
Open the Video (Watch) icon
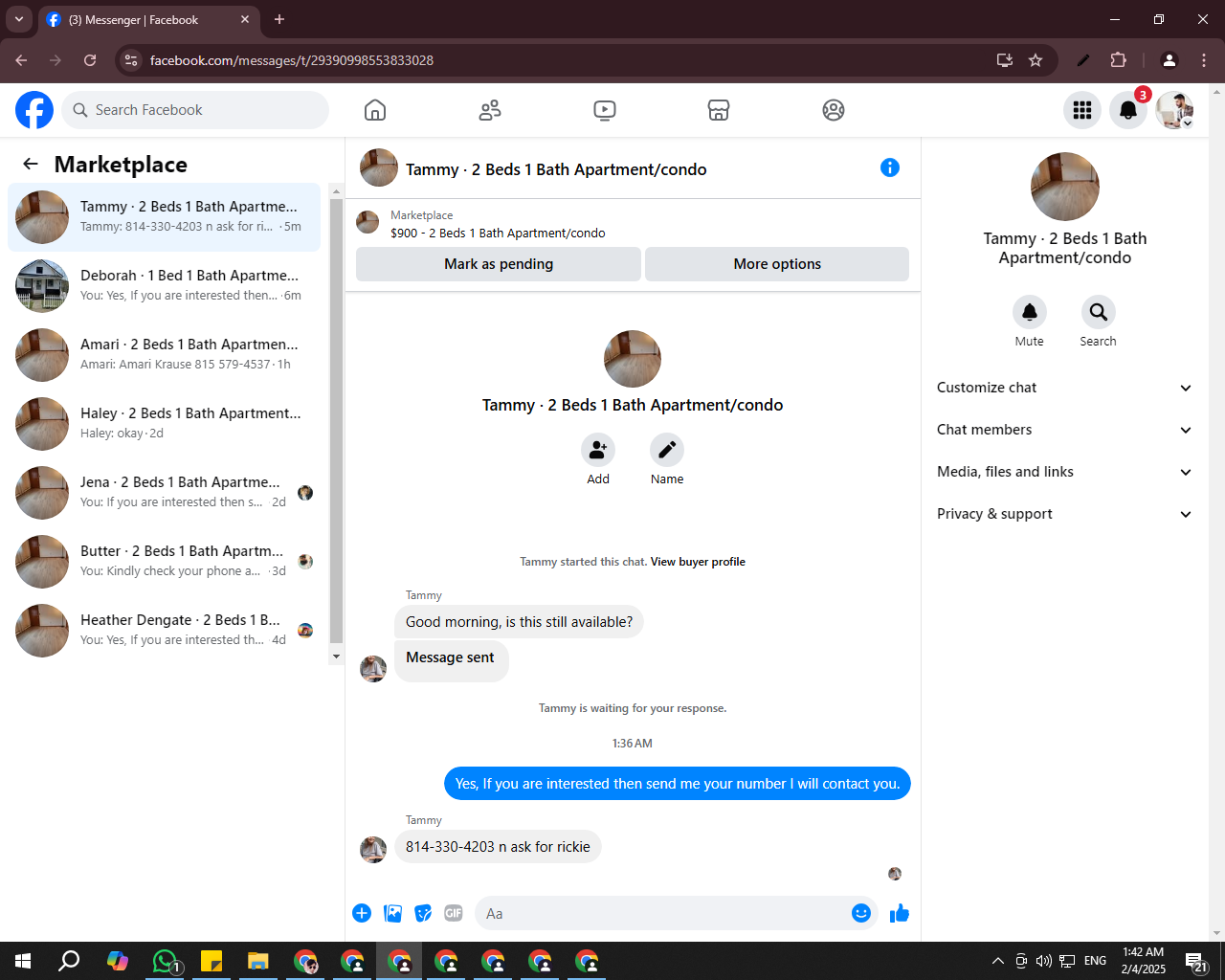[x=605, y=110]
